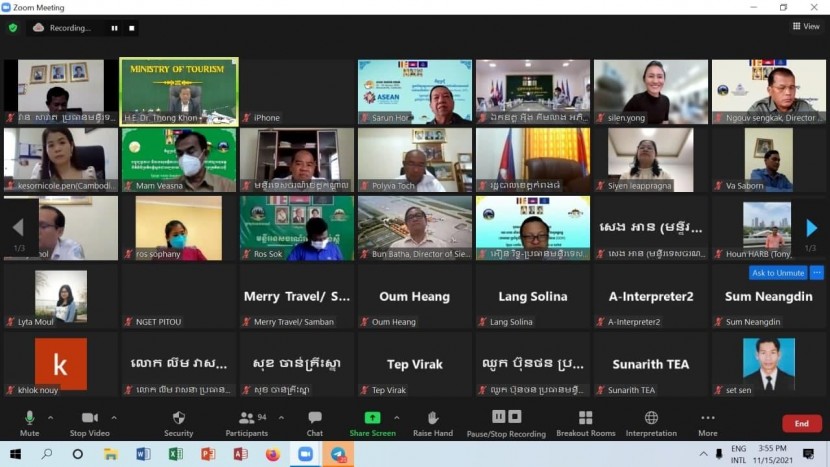830x467 pixels.
Task: Toggle Stop Video camera button
Action: [90, 418]
